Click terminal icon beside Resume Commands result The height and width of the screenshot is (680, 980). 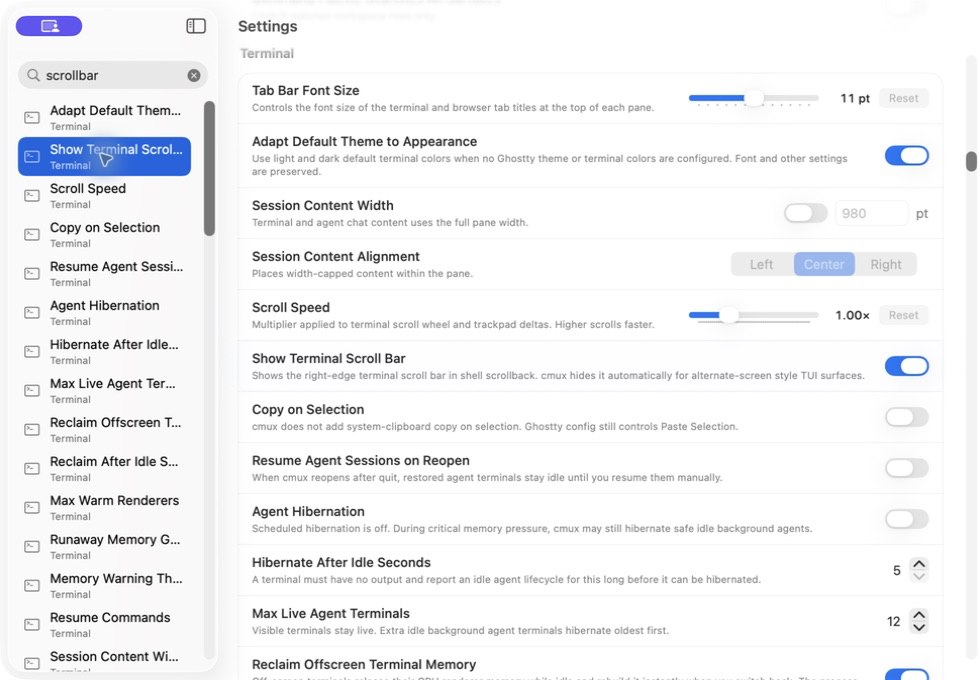click(x=32, y=624)
